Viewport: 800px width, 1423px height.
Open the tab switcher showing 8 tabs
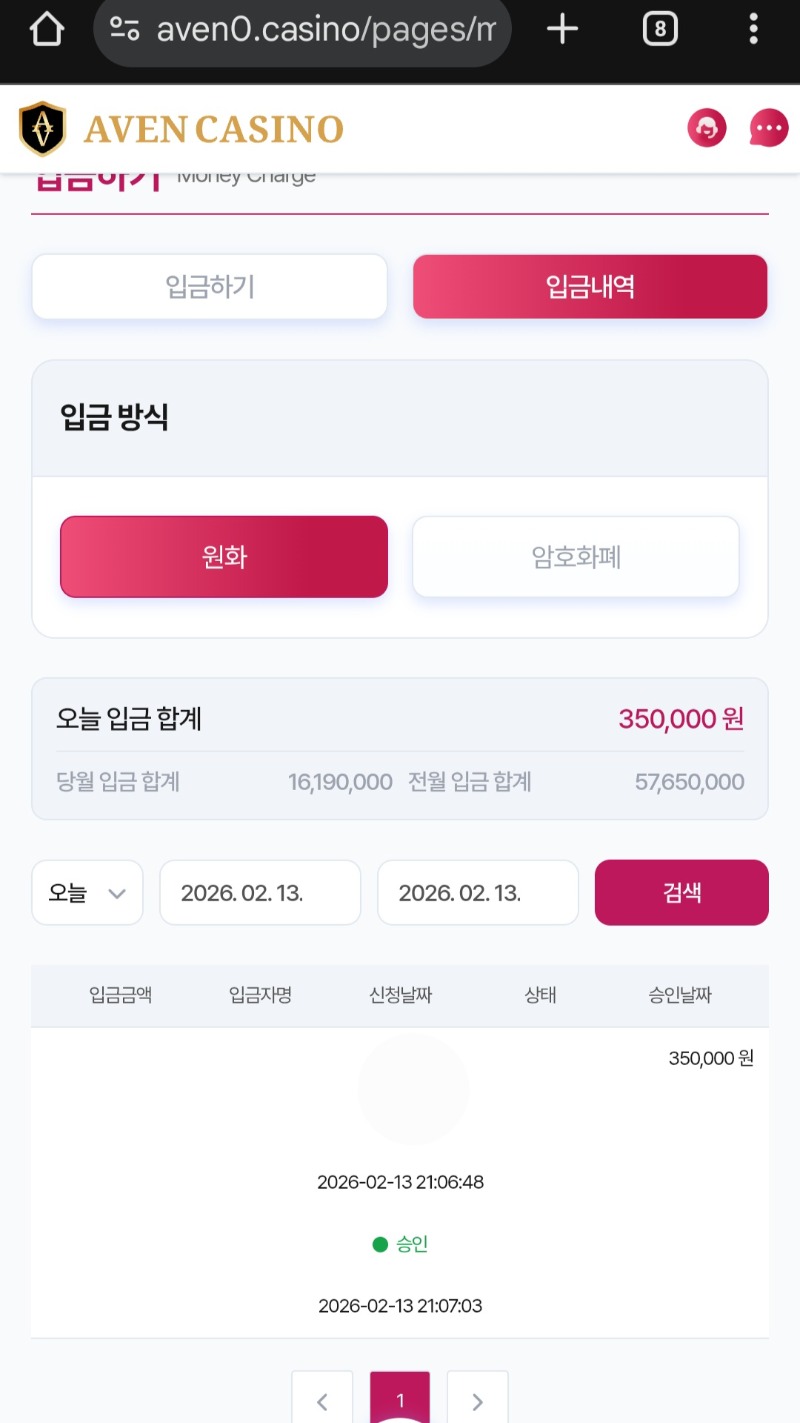coord(659,30)
